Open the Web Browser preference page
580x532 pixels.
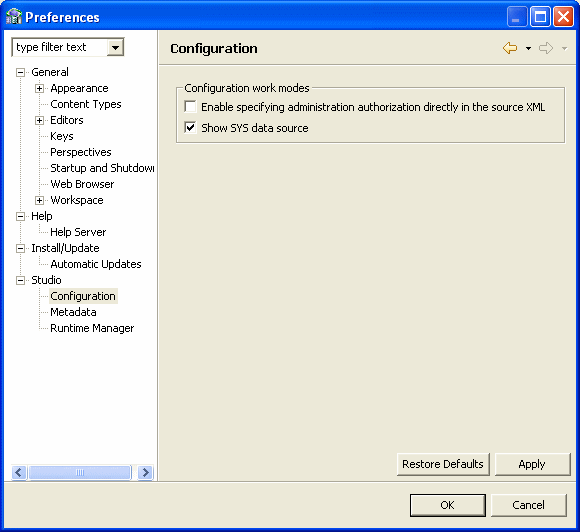pyautogui.click(x=82, y=184)
